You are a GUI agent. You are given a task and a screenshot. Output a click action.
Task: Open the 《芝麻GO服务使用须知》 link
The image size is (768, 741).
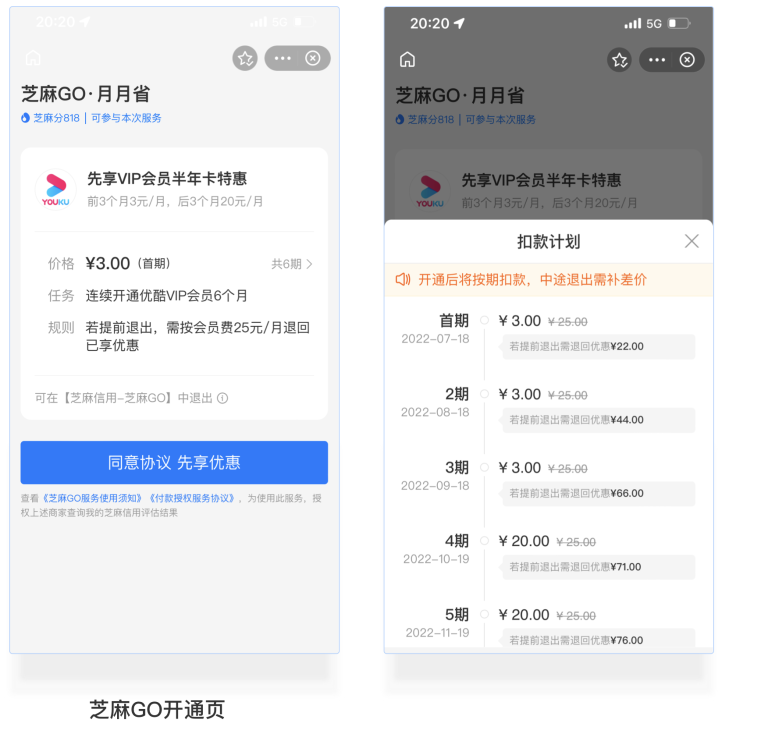pos(92,498)
